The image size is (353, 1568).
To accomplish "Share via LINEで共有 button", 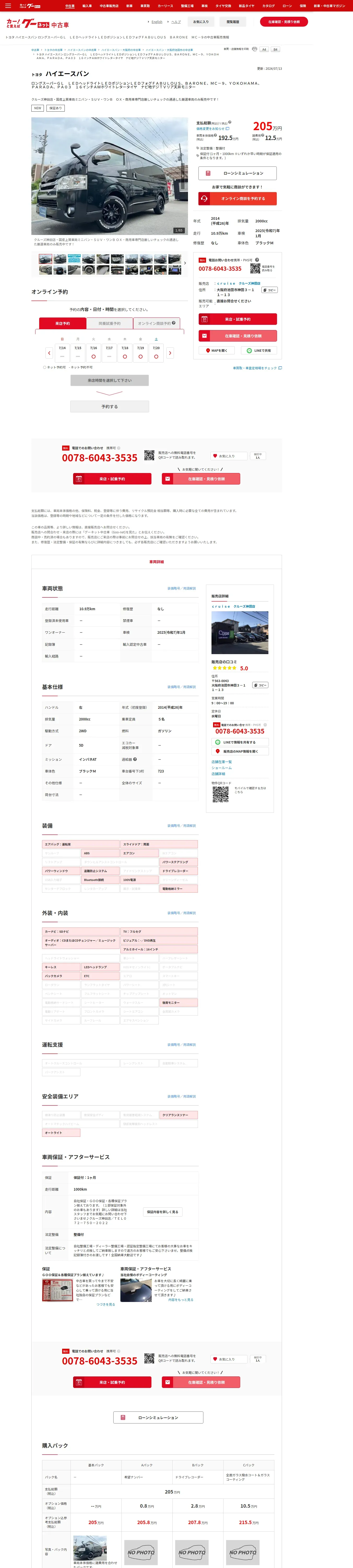I will pyautogui.click(x=259, y=351).
